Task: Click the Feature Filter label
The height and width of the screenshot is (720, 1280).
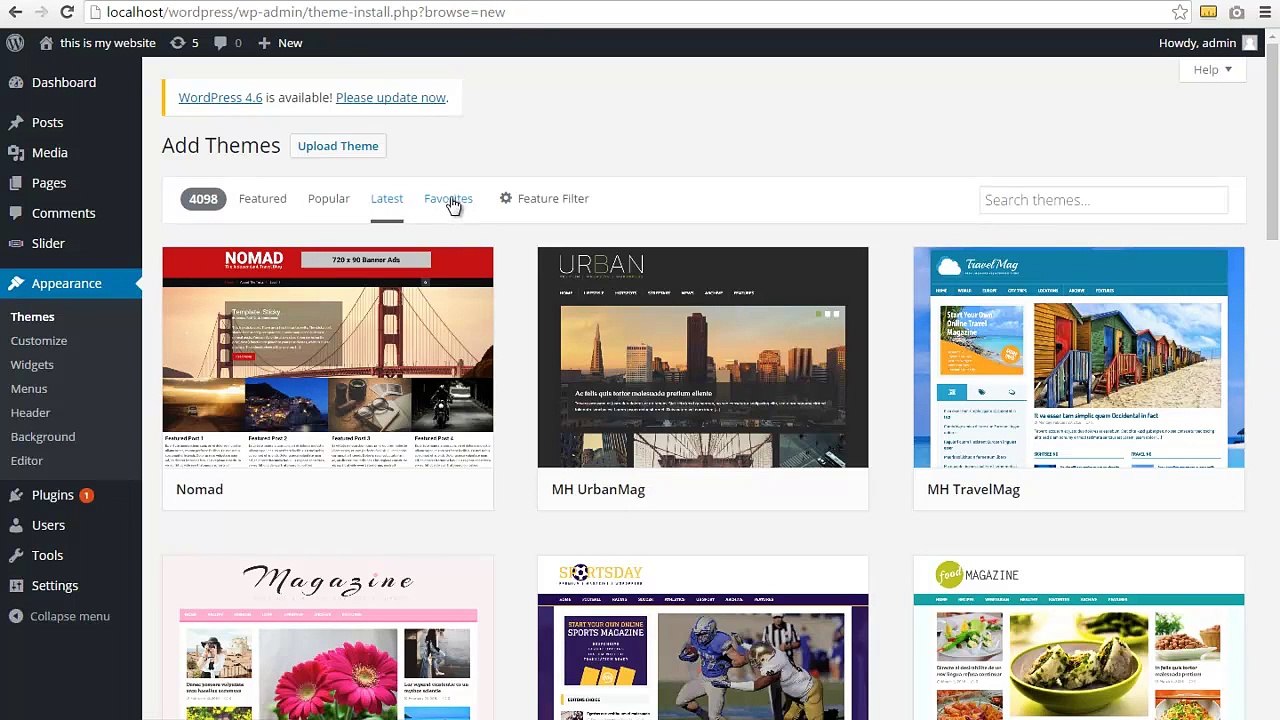Action: (553, 198)
